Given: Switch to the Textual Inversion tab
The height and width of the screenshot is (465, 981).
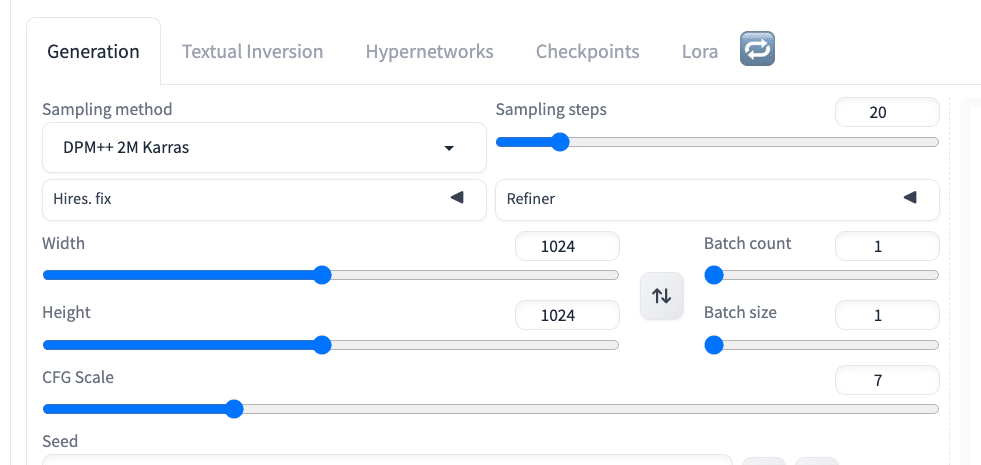Looking at the screenshot, I should (x=252, y=52).
